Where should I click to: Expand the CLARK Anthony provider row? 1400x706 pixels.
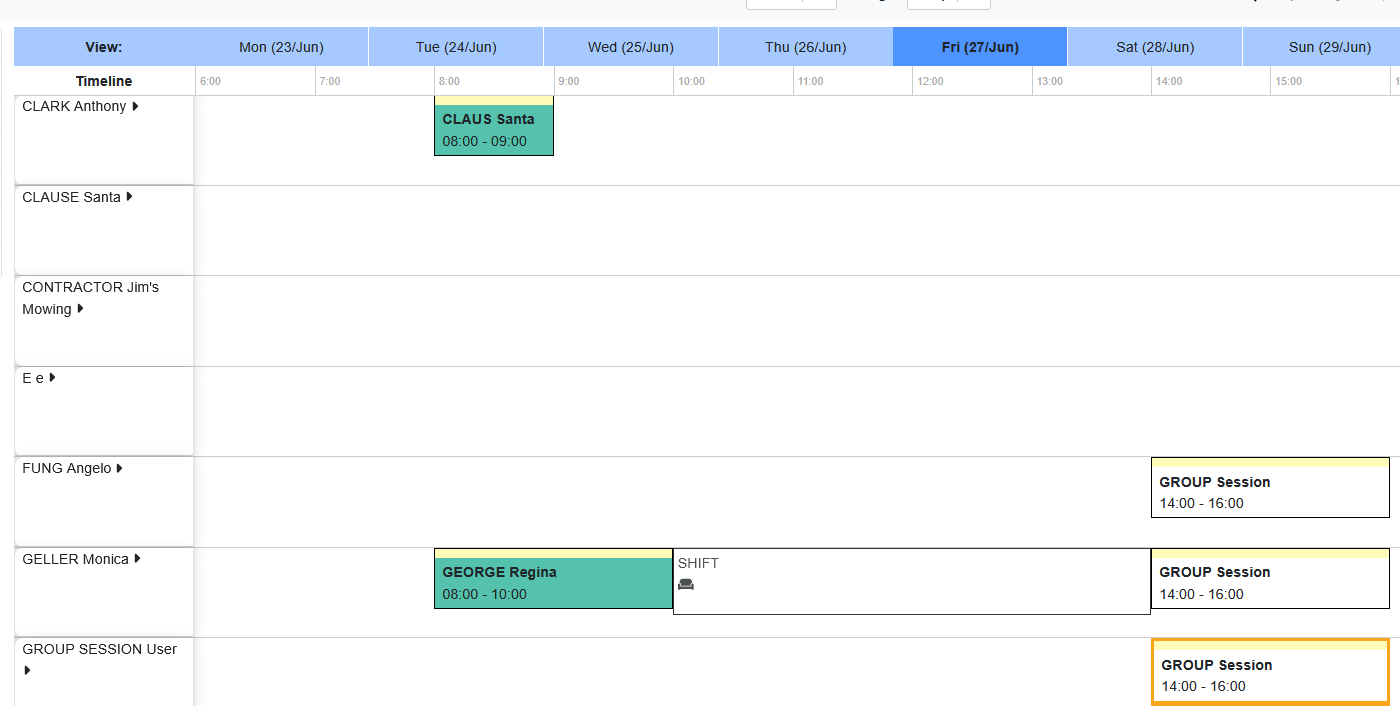pyautogui.click(x=135, y=105)
